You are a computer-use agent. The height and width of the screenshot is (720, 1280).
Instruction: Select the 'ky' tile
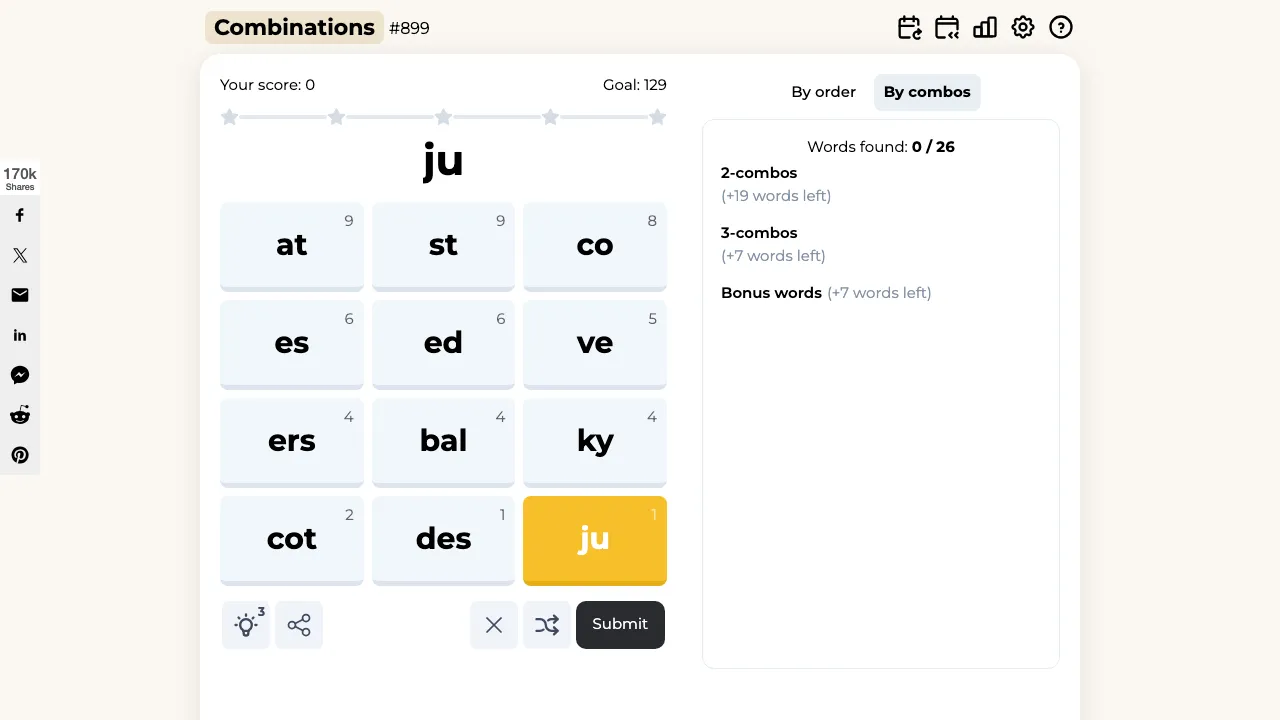click(x=595, y=443)
